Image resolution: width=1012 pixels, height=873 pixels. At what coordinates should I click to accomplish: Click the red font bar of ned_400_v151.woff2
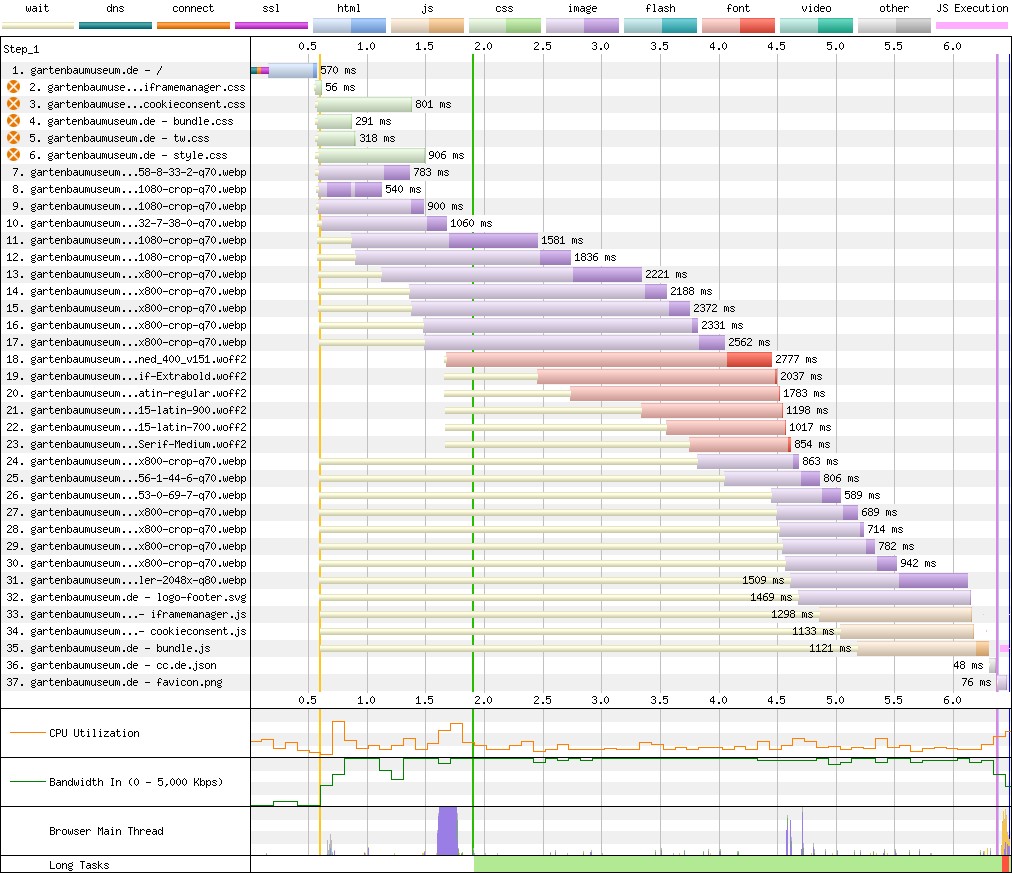(x=609, y=359)
